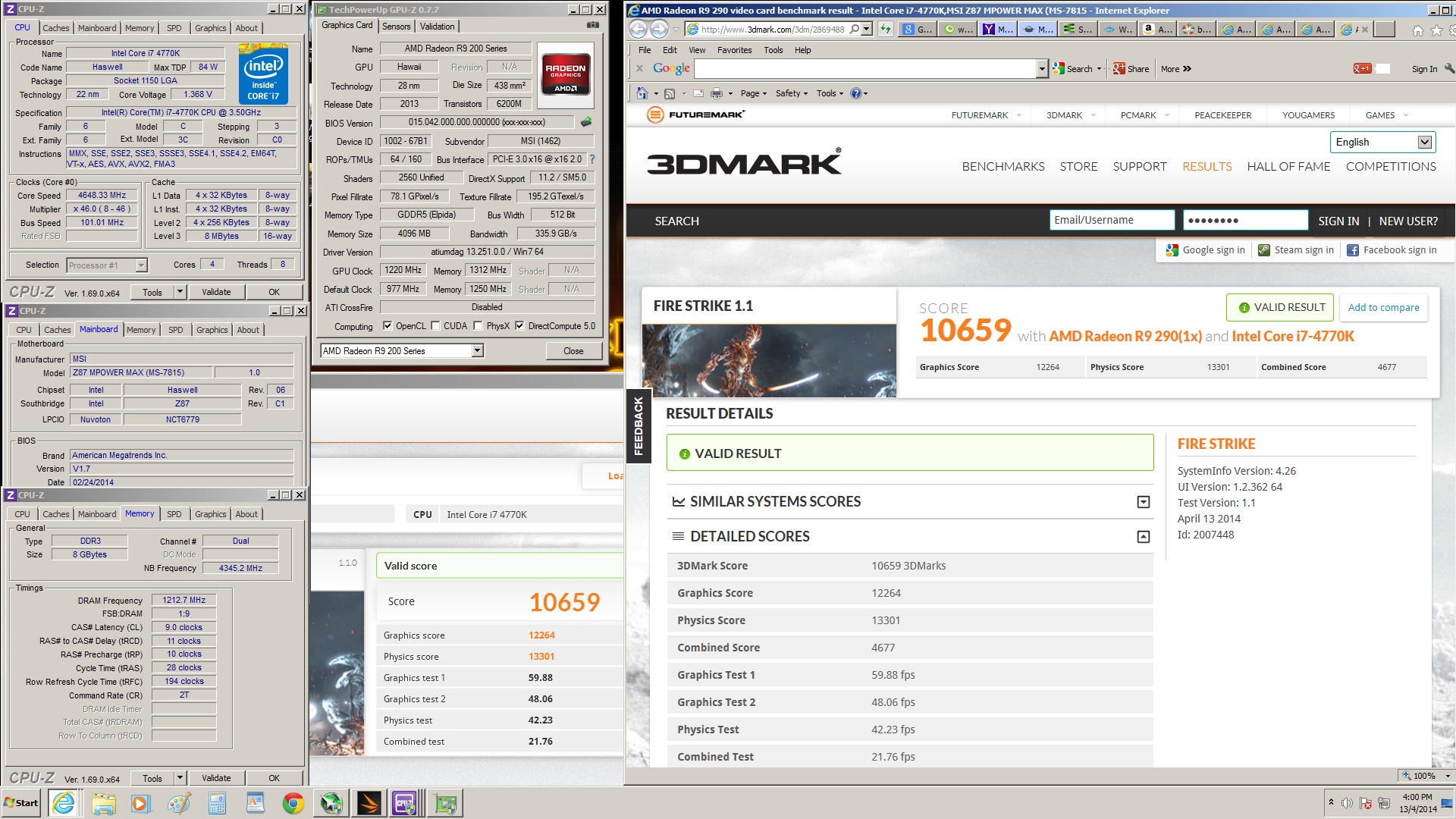1456x819 pixels.
Task: Click the IE zoom level 100% control
Action: click(x=1426, y=775)
